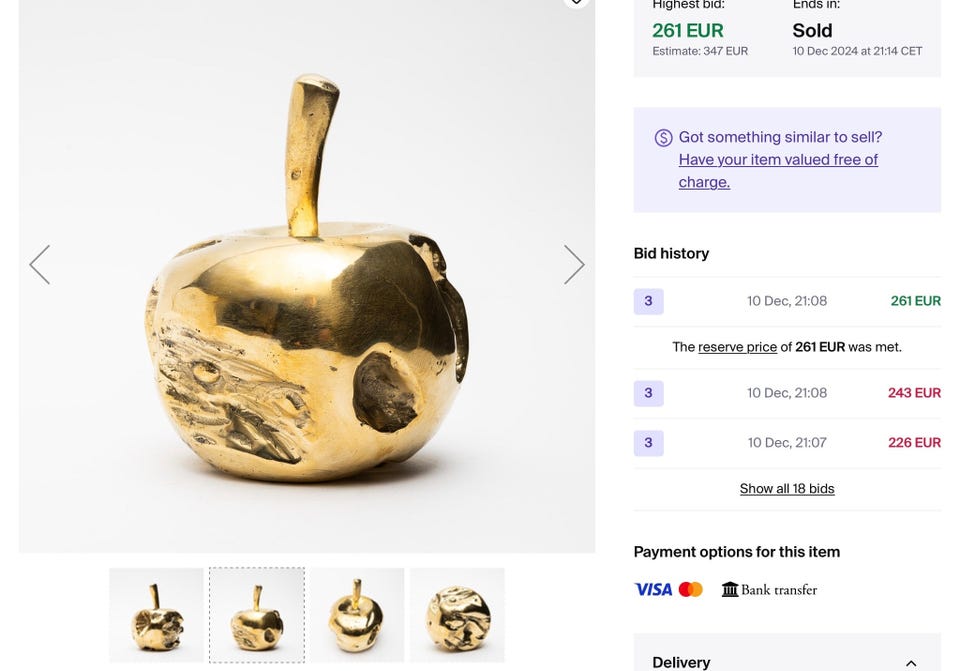Select the first apple thumbnail

click(156, 615)
